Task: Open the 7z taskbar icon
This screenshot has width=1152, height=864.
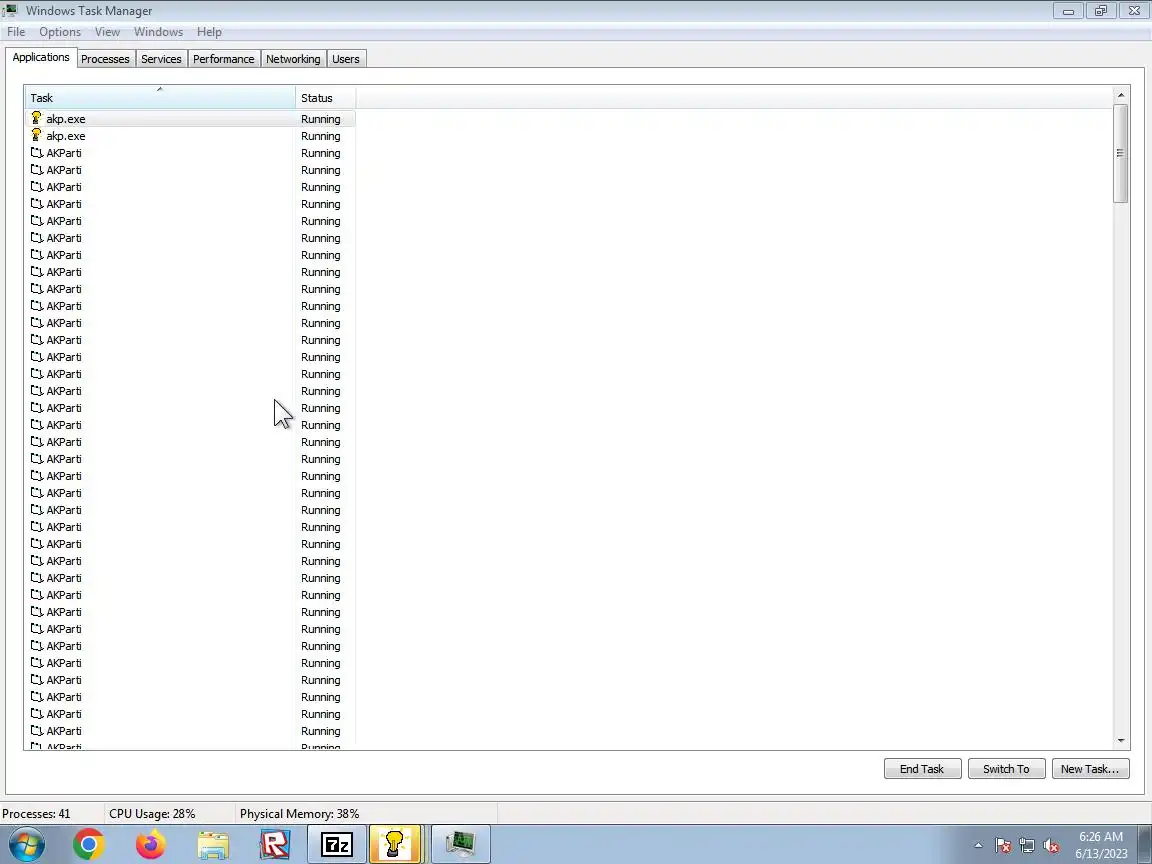Action: tap(336, 845)
